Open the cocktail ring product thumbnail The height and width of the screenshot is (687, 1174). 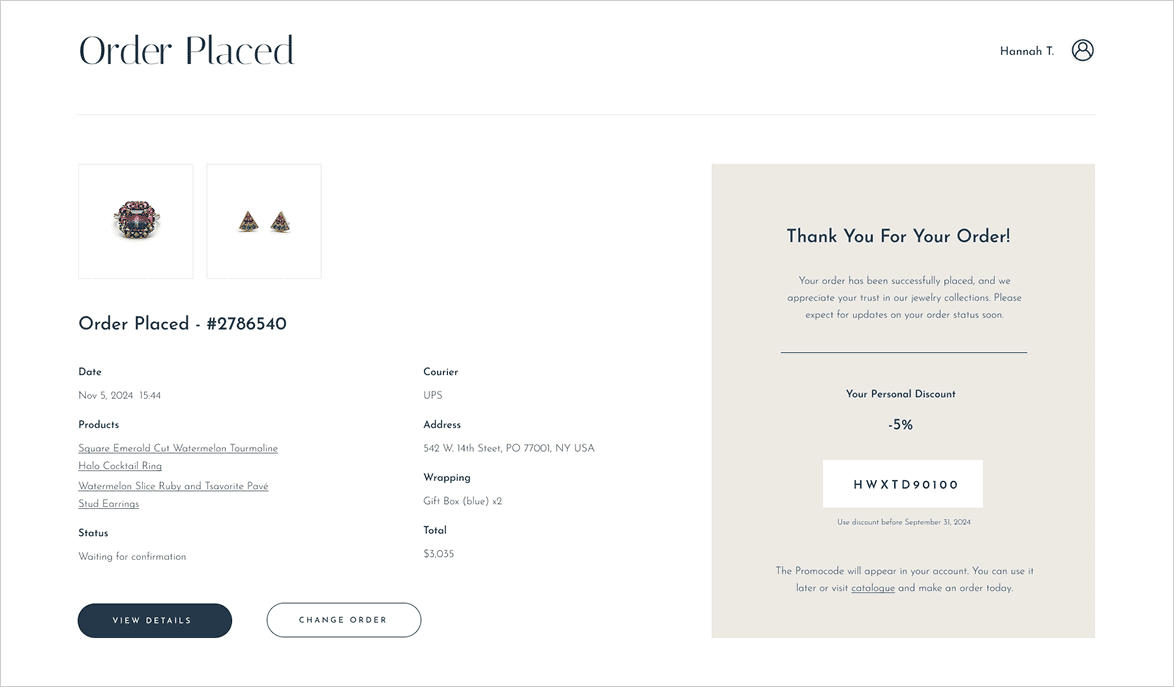pyautogui.click(x=136, y=221)
